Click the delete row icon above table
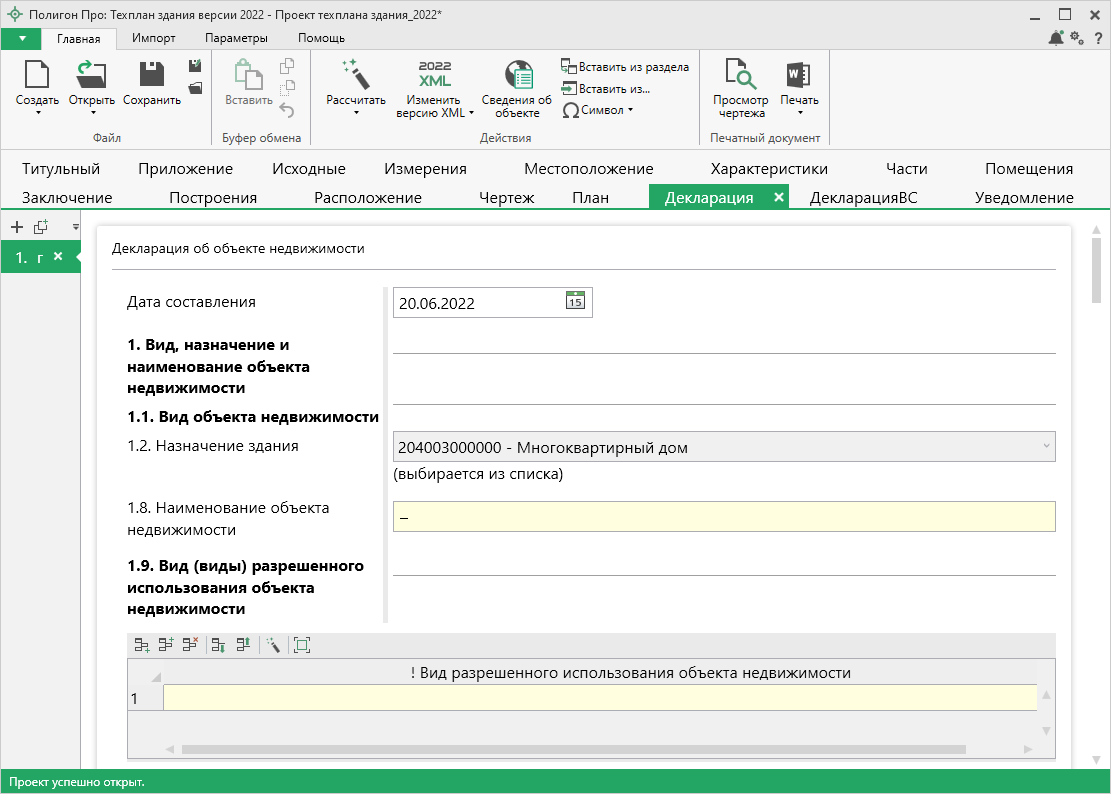 tap(189, 645)
